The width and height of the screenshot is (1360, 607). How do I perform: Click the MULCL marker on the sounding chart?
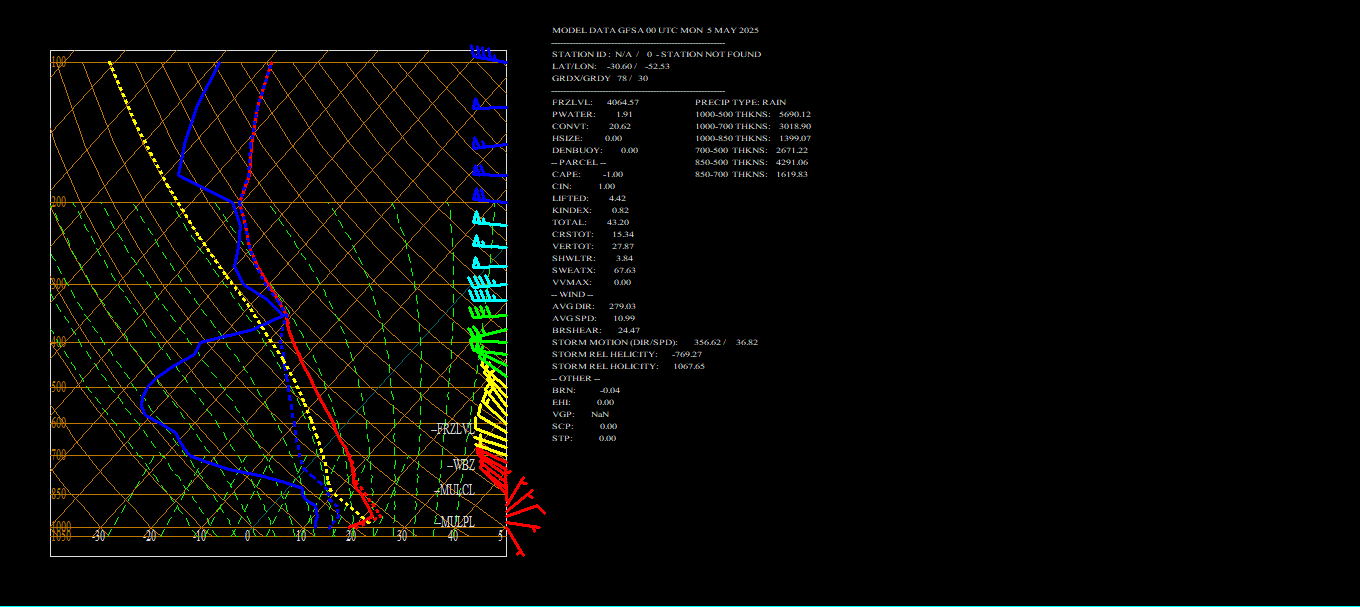point(455,490)
